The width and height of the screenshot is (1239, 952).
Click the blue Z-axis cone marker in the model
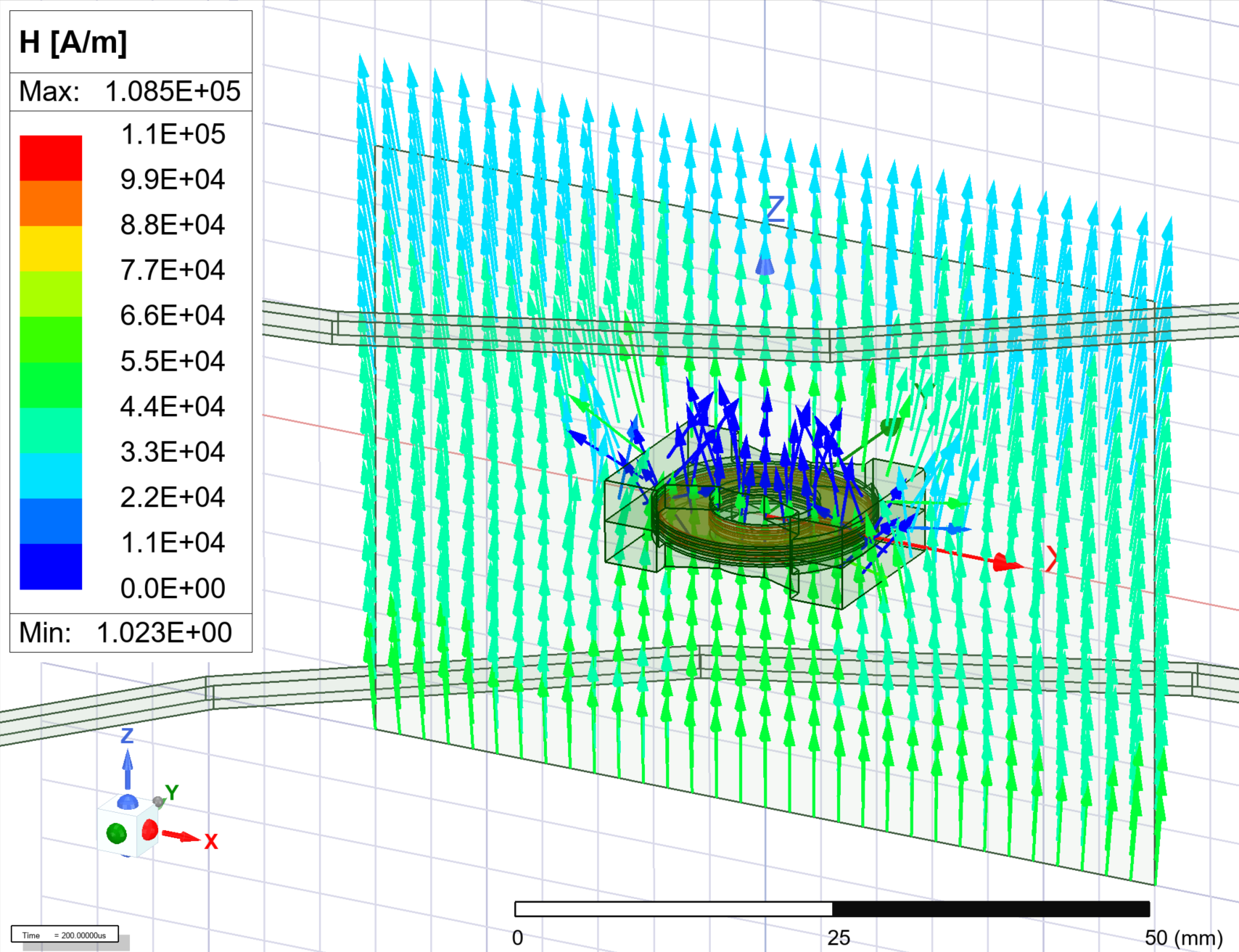click(765, 266)
